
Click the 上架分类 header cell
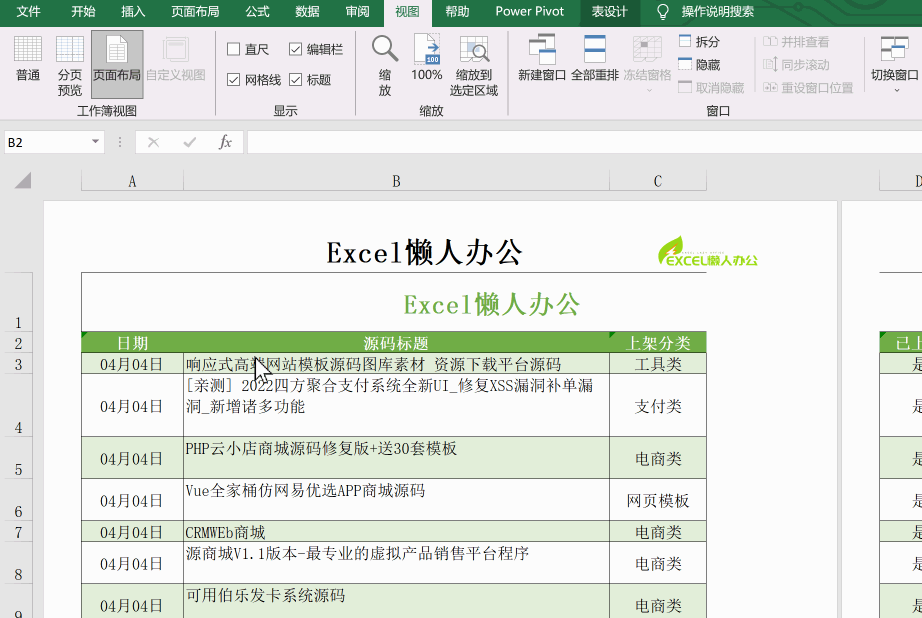point(658,343)
